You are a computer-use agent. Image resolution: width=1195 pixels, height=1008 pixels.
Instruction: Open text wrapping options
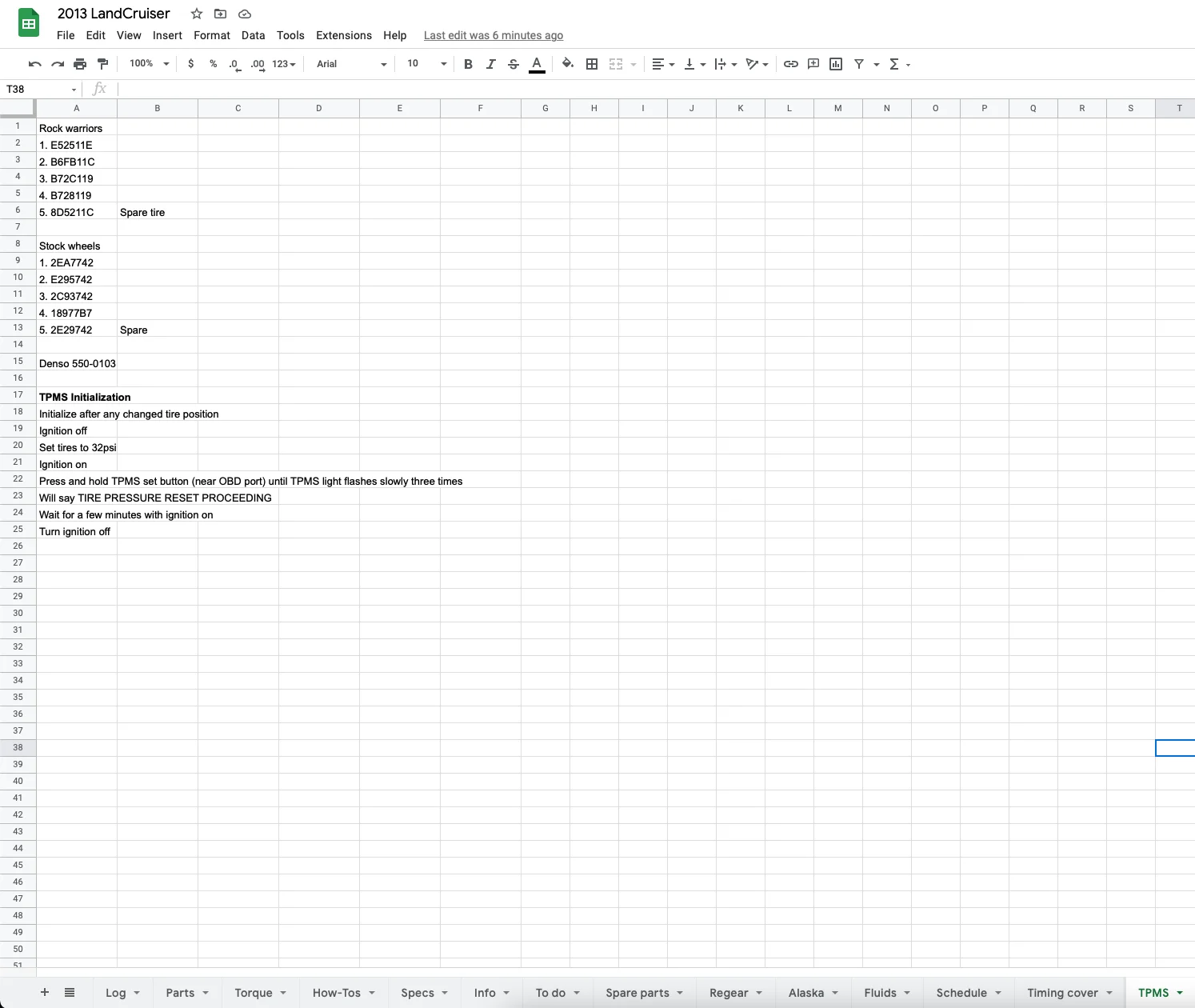pyautogui.click(x=725, y=64)
